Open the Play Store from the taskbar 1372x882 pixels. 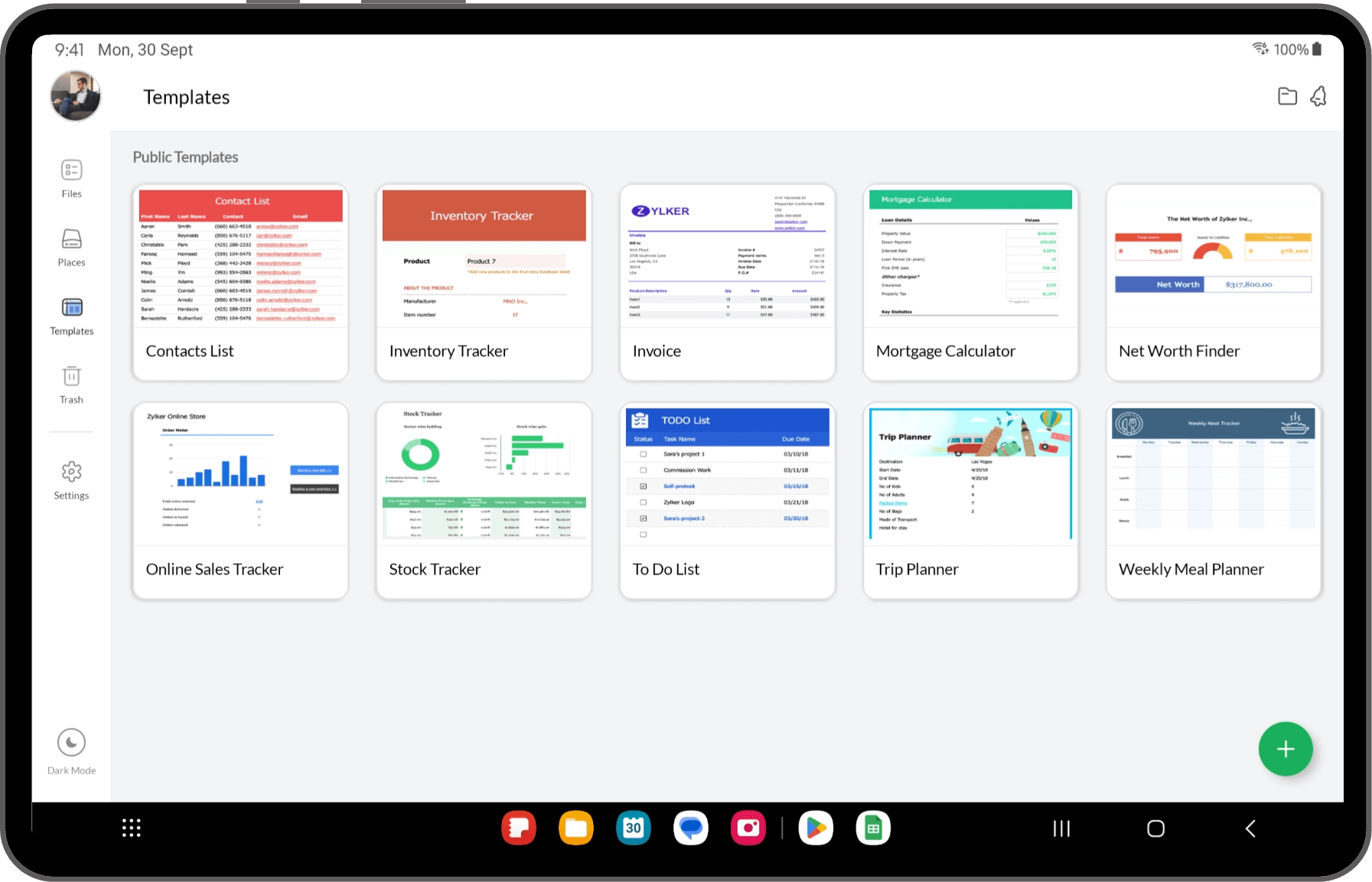(x=816, y=828)
